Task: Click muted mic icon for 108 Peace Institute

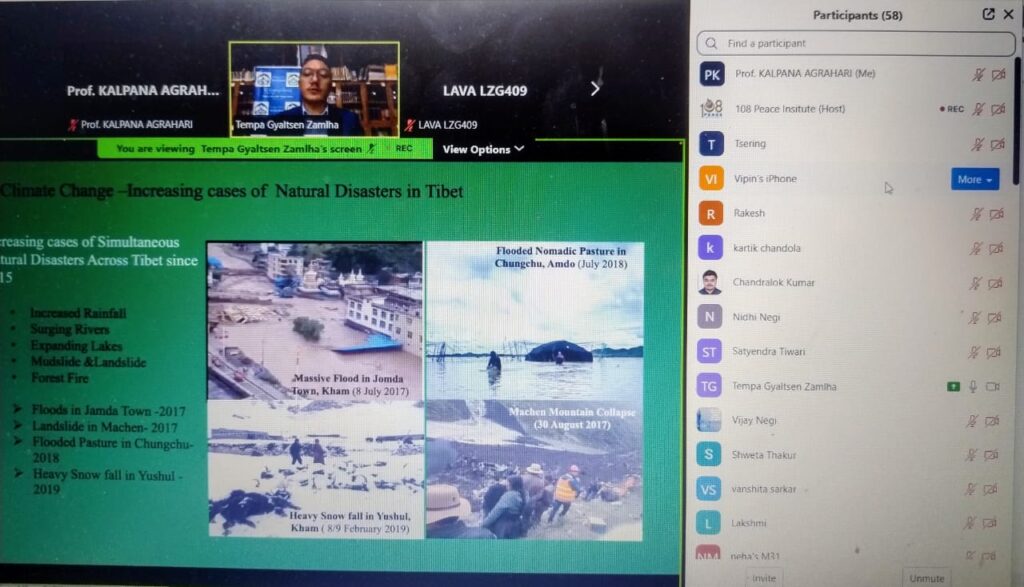Action: [x=977, y=109]
